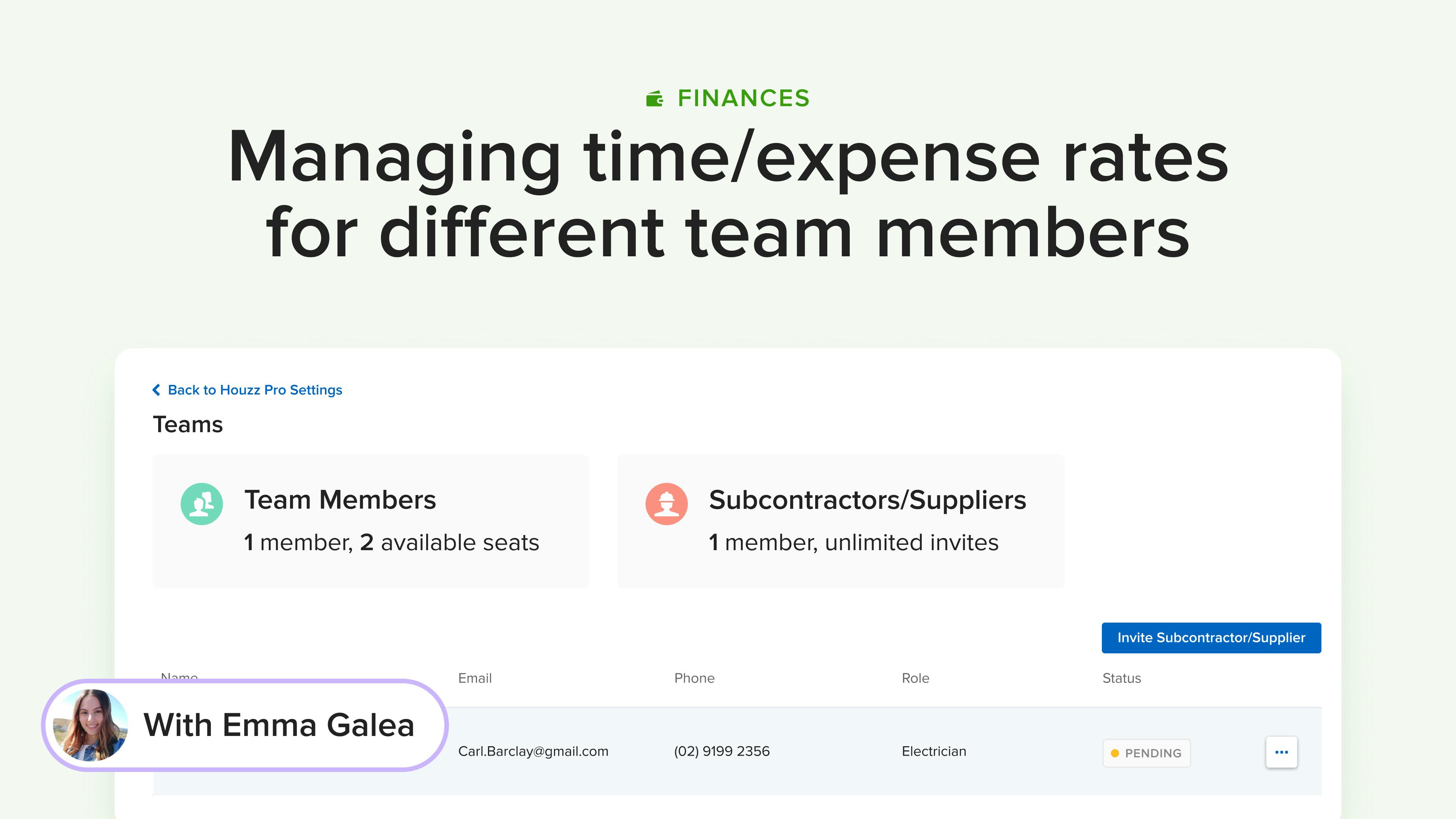This screenshot has width=1456, height=819.
Task: Click the yellow pending status dot
Action: point(1115,753)
